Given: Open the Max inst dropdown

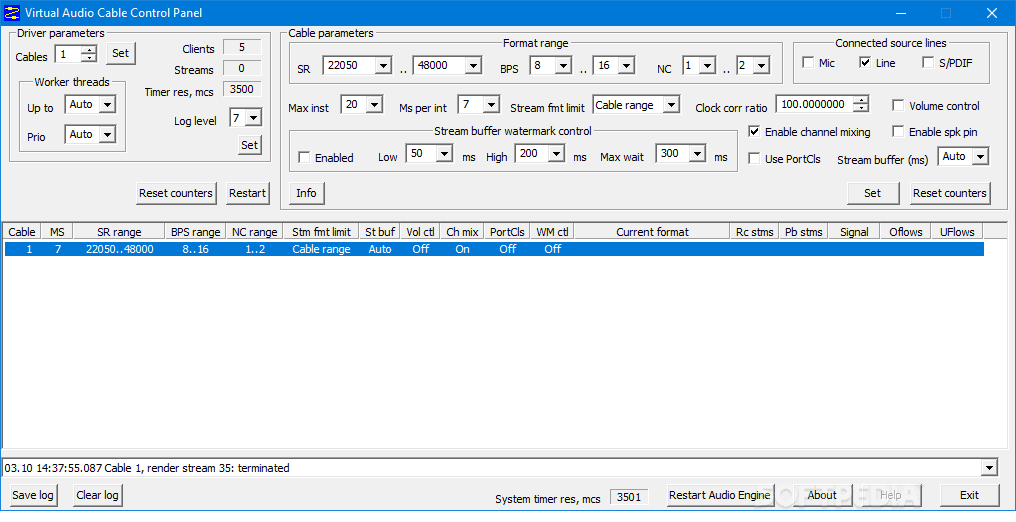Looking at the screenshot, I should [373, 104].
